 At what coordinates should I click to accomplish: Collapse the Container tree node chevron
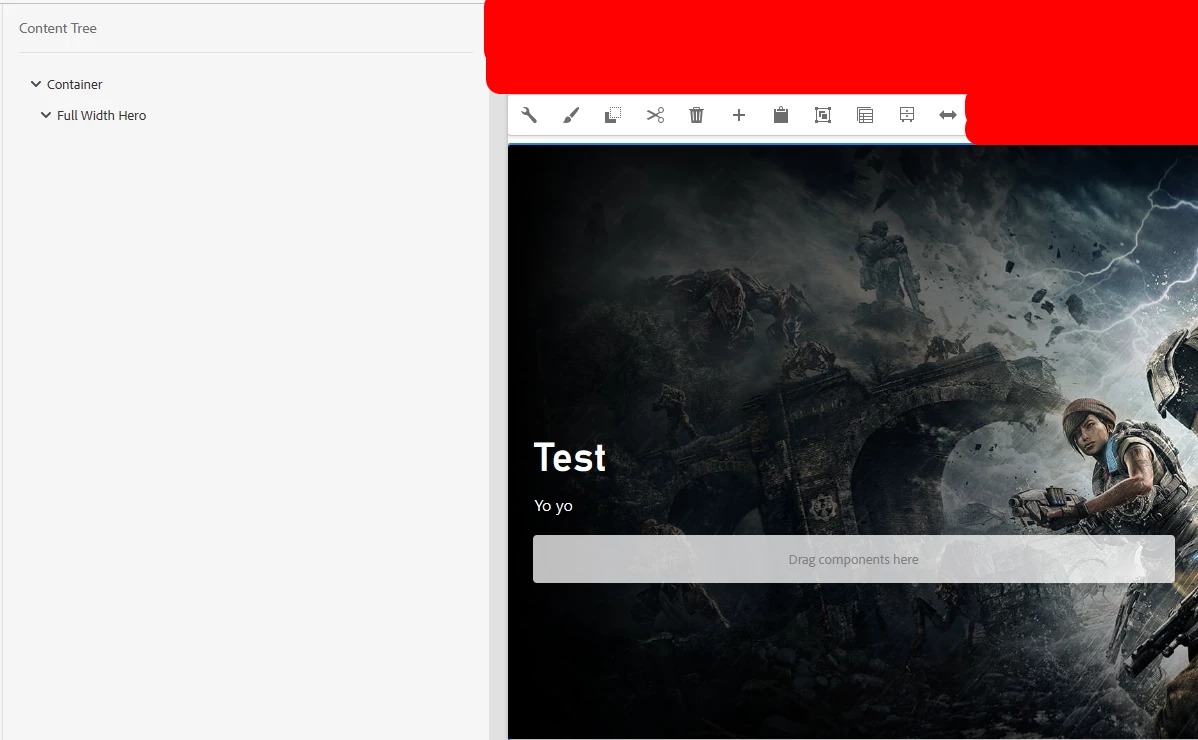[35, 84]
